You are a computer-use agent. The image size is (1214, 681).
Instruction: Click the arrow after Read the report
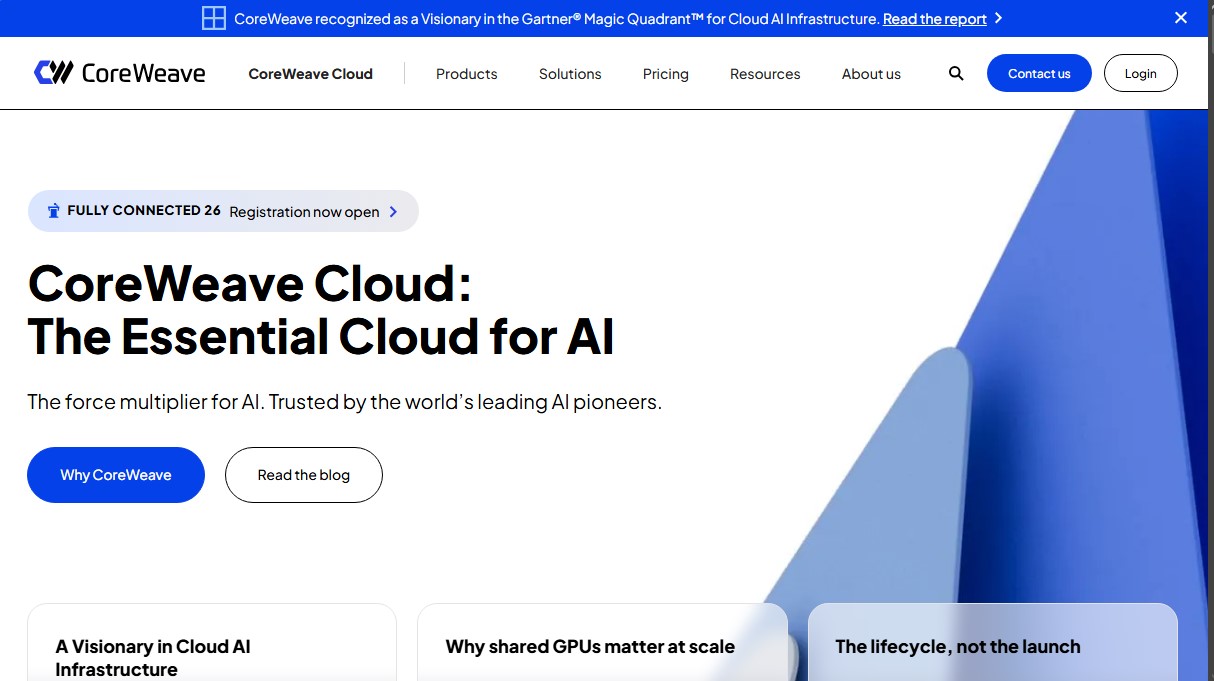(x=998, y=18)
